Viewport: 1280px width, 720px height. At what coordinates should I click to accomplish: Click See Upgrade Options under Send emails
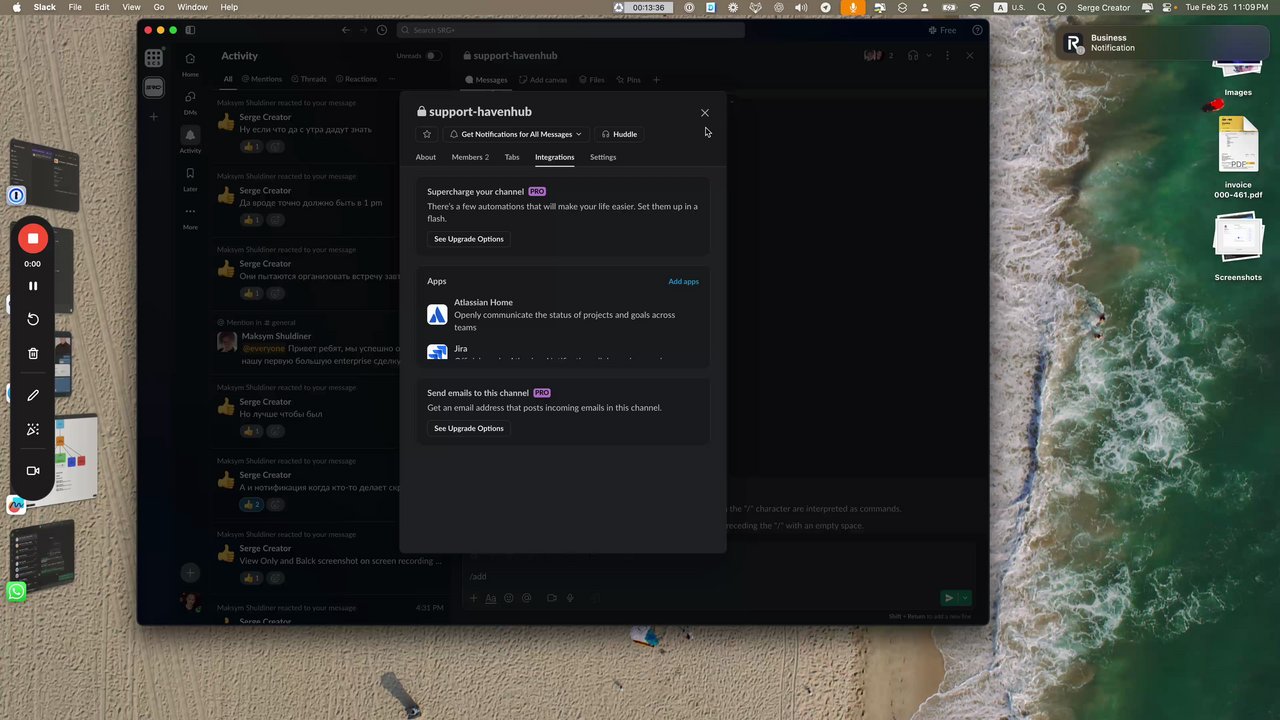click(469, 428)
